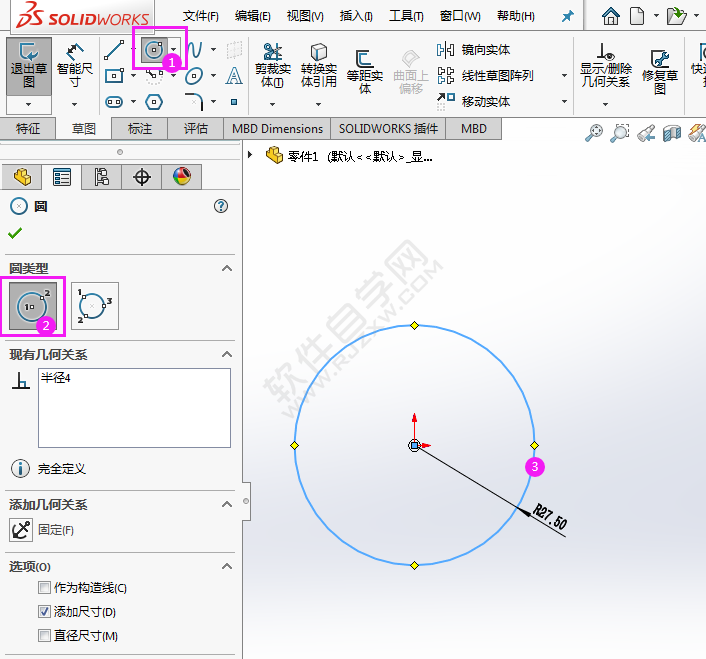Open the 工具(T) menu
The height and width of the screenshot is (659, 706).
tap(405, 16)
